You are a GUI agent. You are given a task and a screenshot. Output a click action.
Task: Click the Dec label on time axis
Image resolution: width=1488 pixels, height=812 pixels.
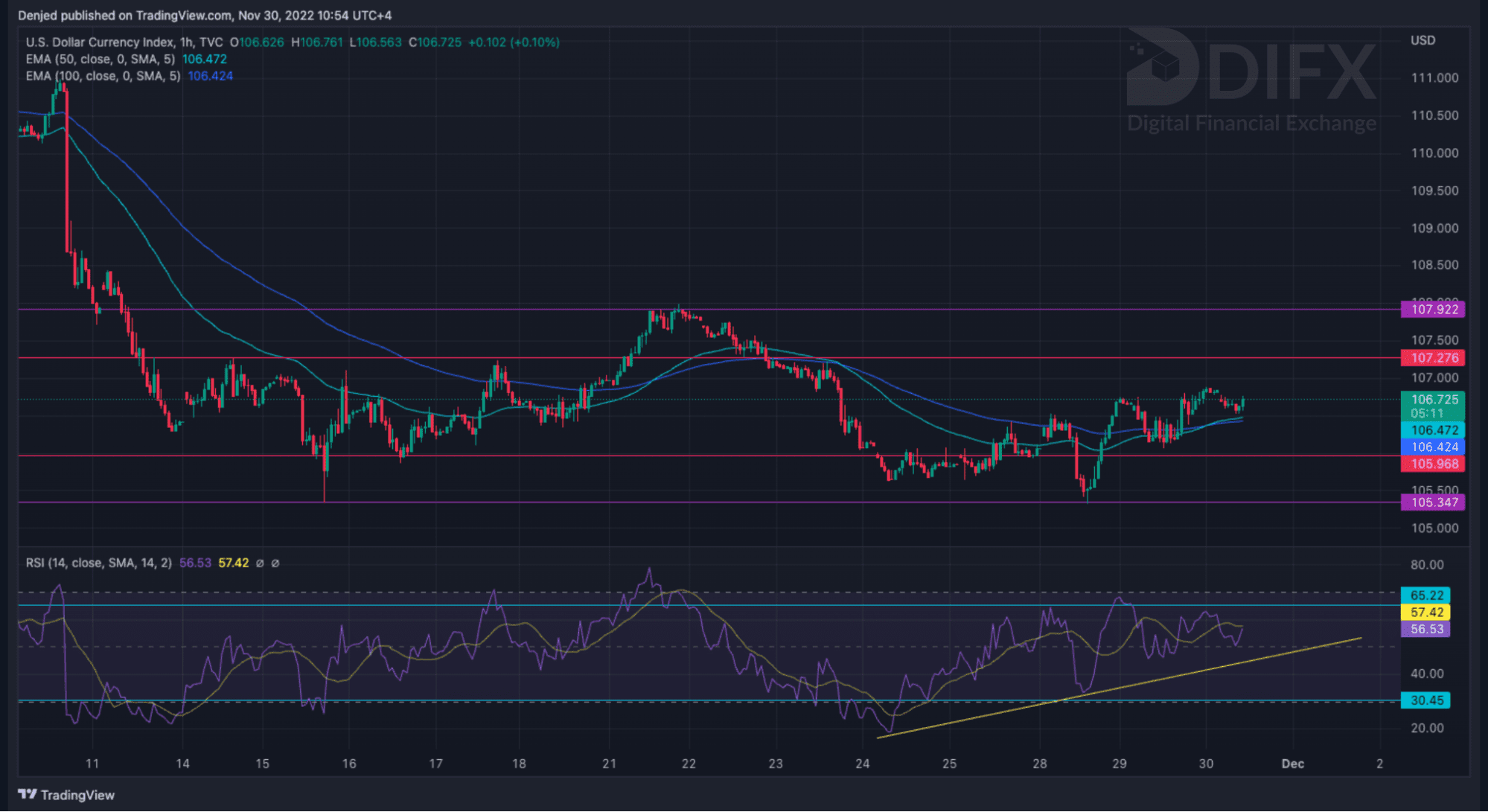(1292, 764)
